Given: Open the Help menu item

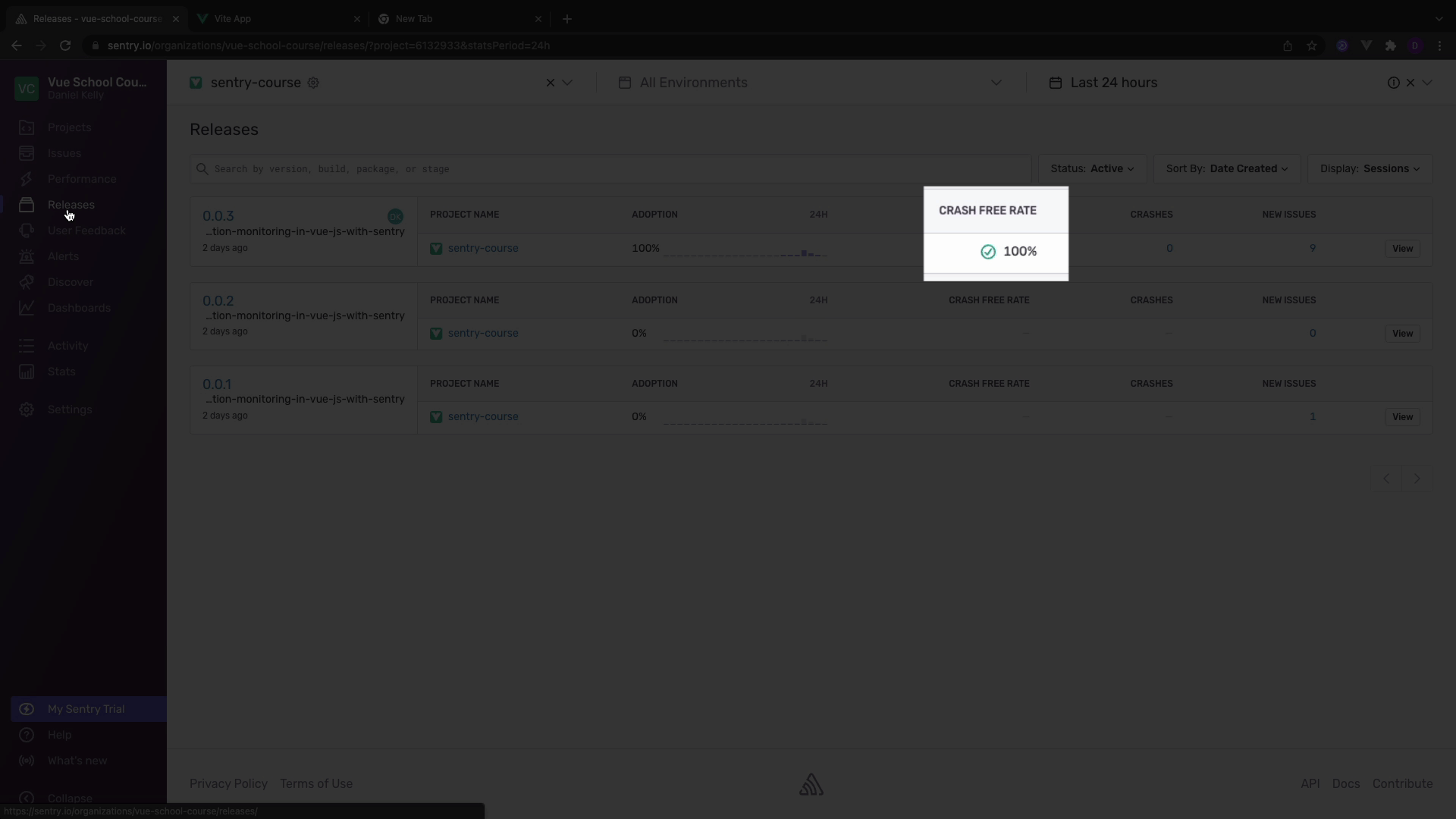Looking at the screenshot, I should point(59,735).
